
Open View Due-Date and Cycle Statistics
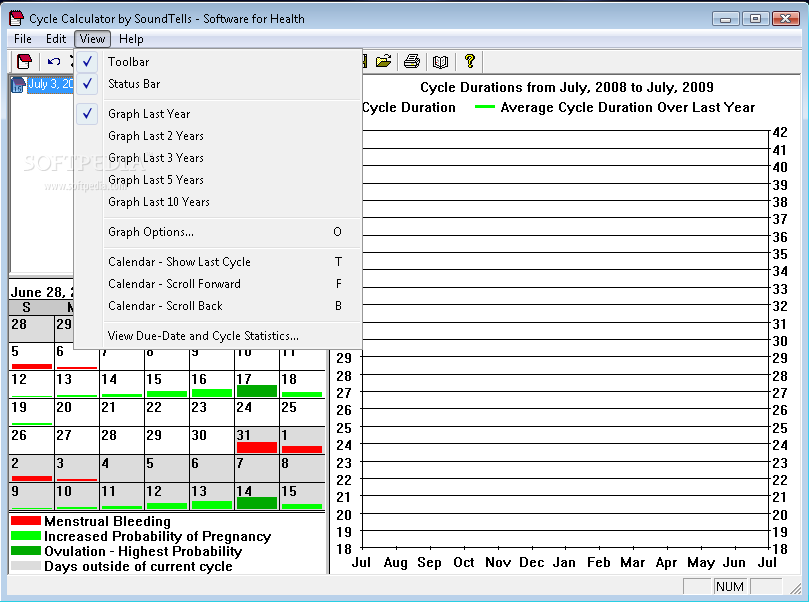pos(218,336)
